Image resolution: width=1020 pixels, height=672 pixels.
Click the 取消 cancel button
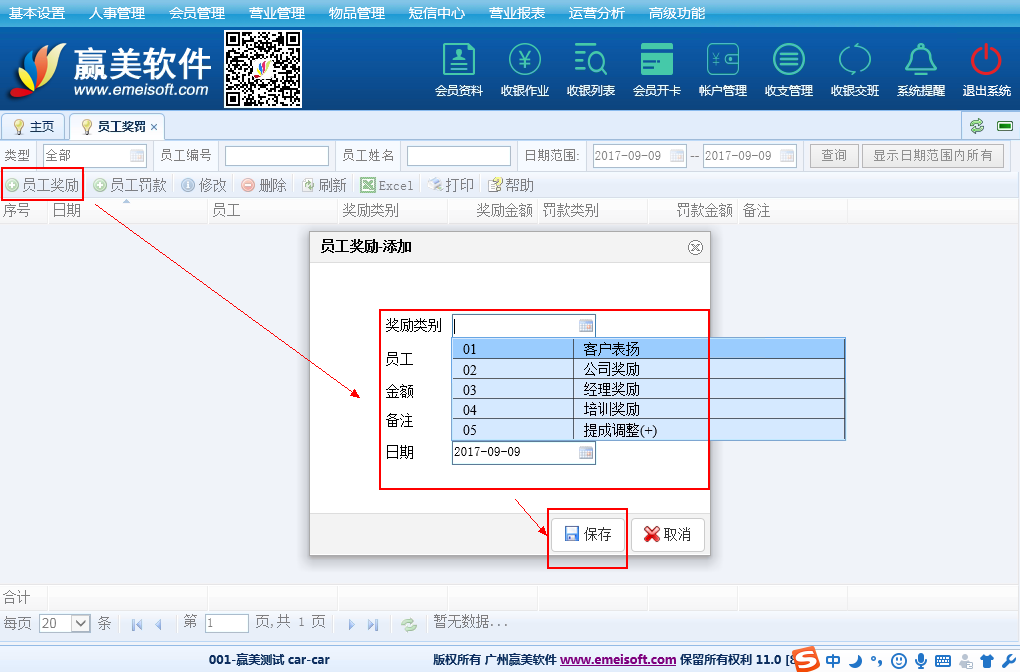coord(667,535)
